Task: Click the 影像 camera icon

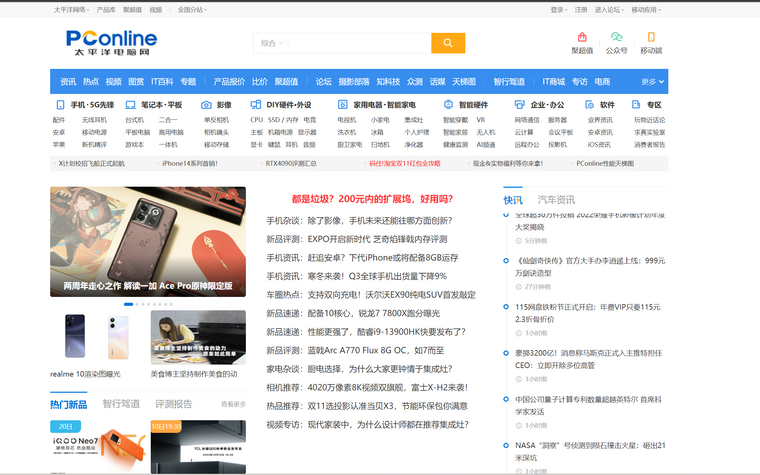Action: tap(206, 104)
